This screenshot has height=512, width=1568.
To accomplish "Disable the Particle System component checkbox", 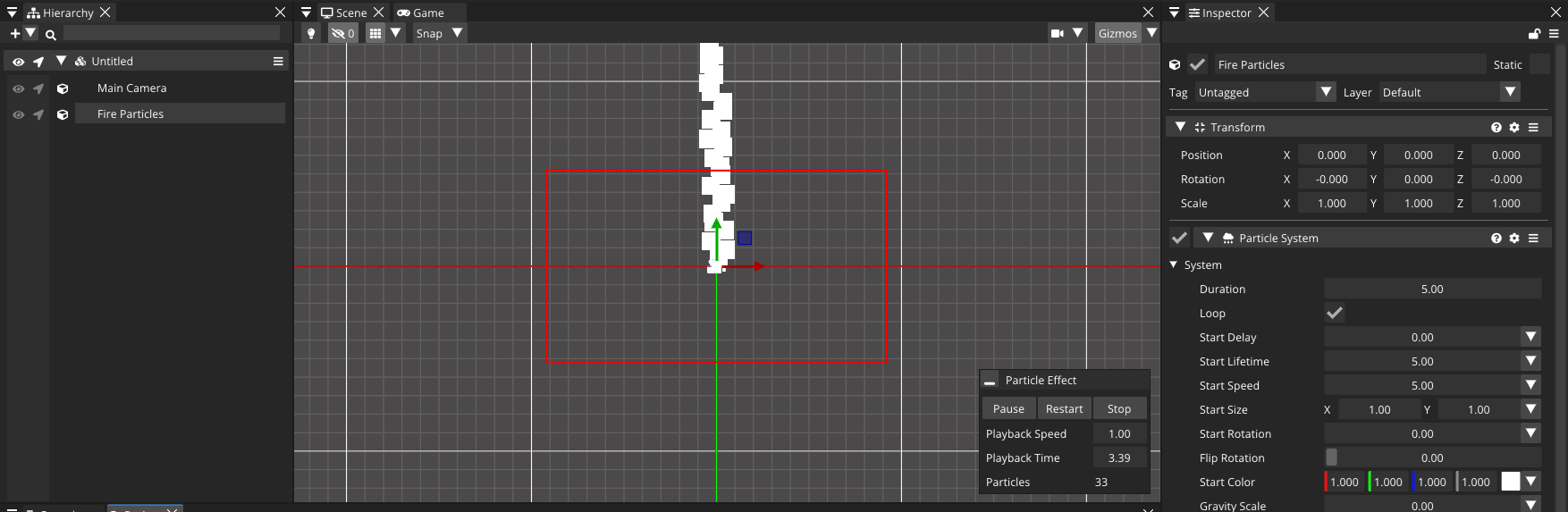I will coord(1179,238).
